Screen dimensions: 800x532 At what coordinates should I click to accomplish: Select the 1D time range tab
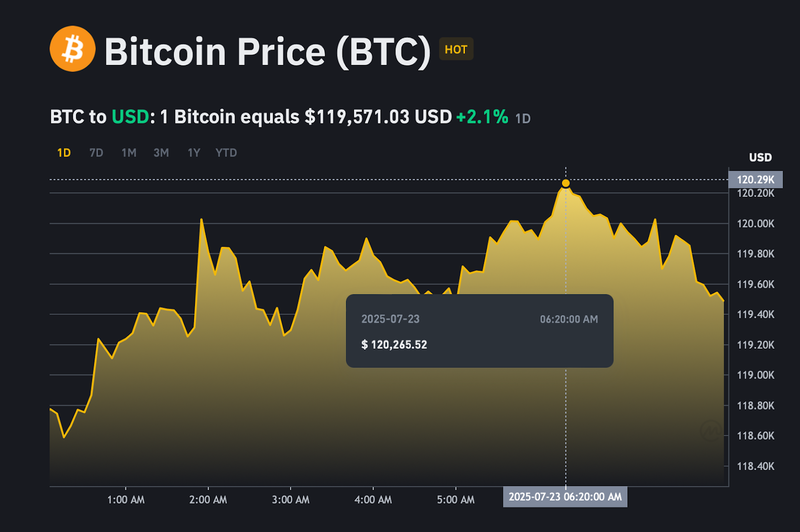tap(64, 153)
